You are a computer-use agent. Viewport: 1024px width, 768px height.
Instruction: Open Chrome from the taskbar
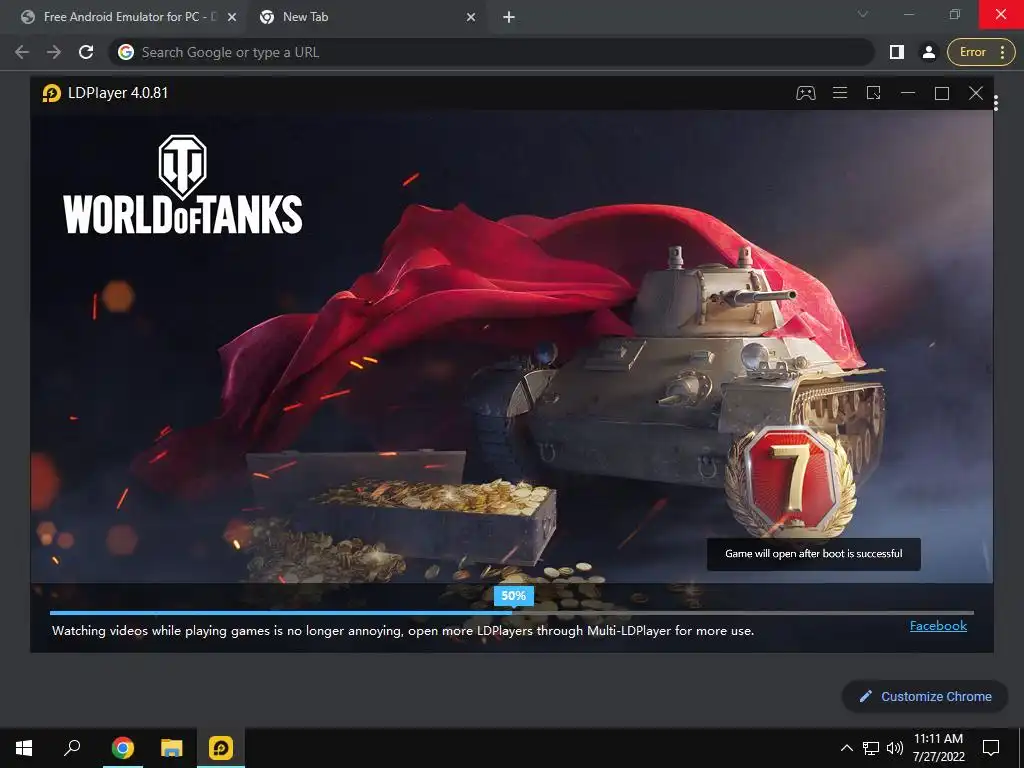(x=123, y=748)
